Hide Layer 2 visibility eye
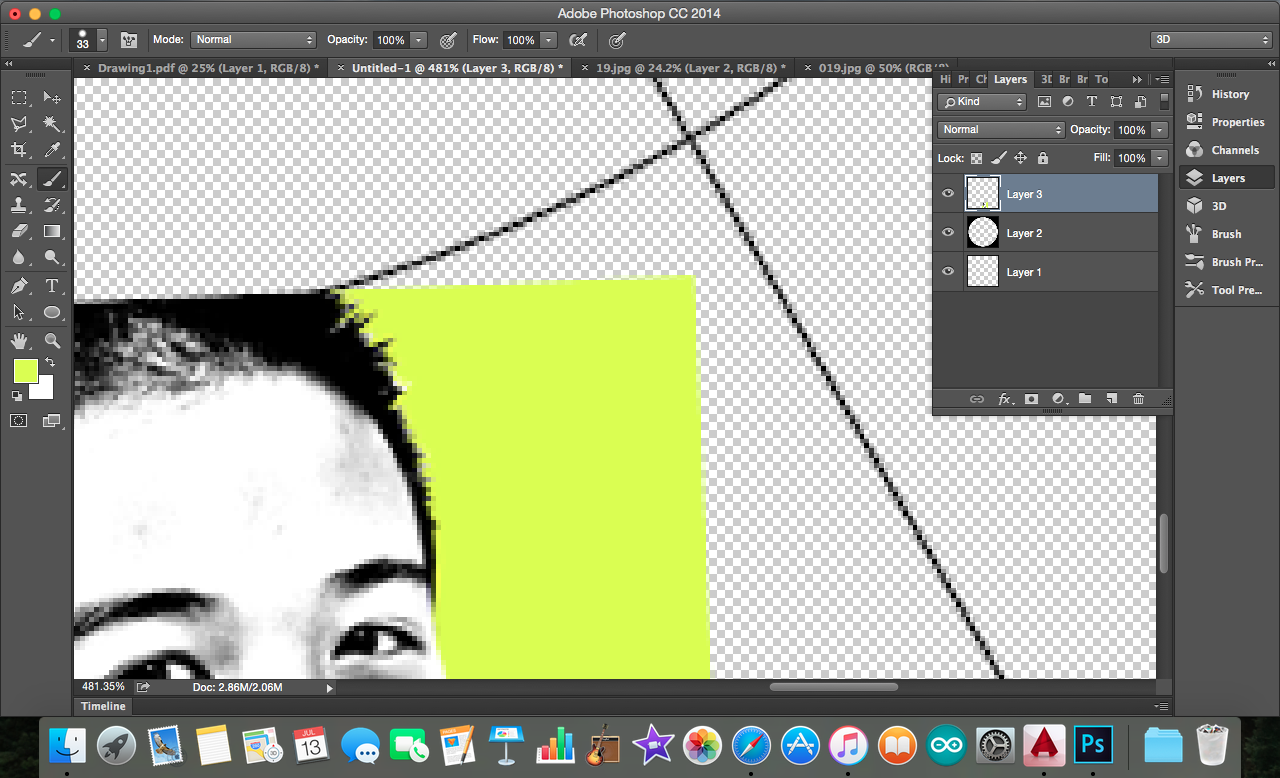The height and width of the screenshot is (778, 1280). pos(948,233)
